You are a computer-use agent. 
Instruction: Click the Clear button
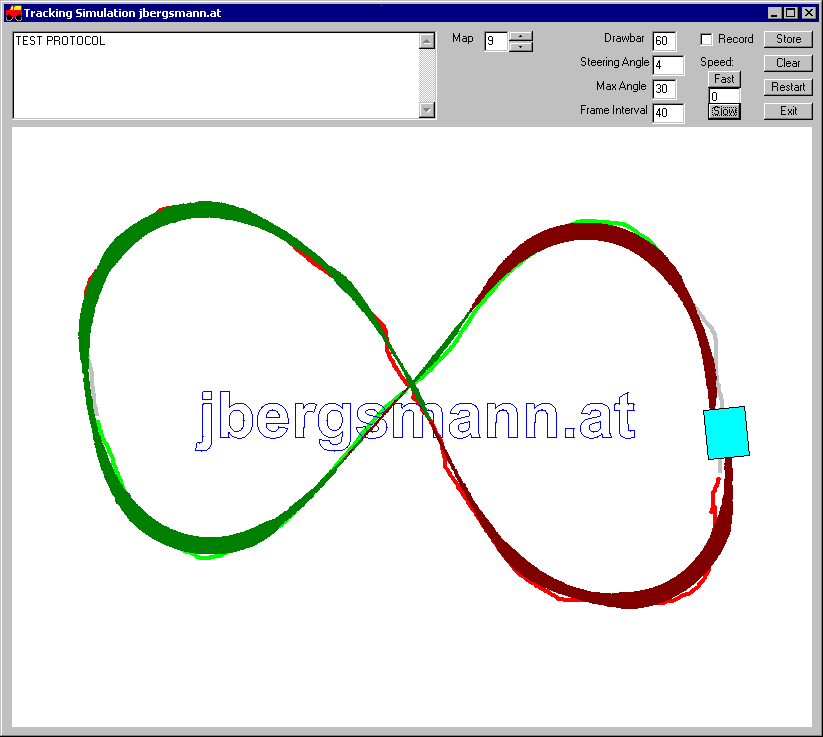tap(788, 63)
